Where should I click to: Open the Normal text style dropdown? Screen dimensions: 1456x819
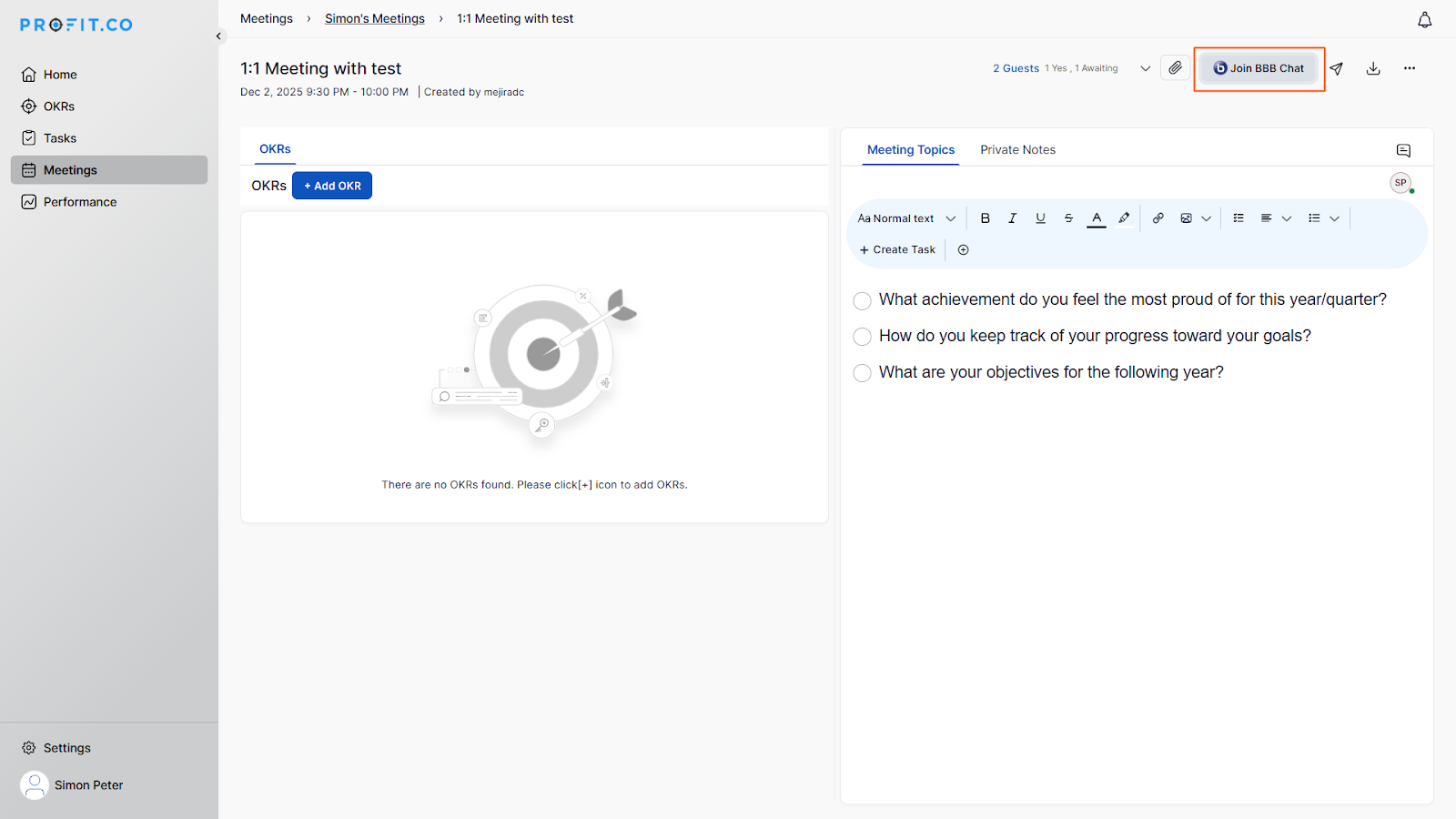coord(906,218)
